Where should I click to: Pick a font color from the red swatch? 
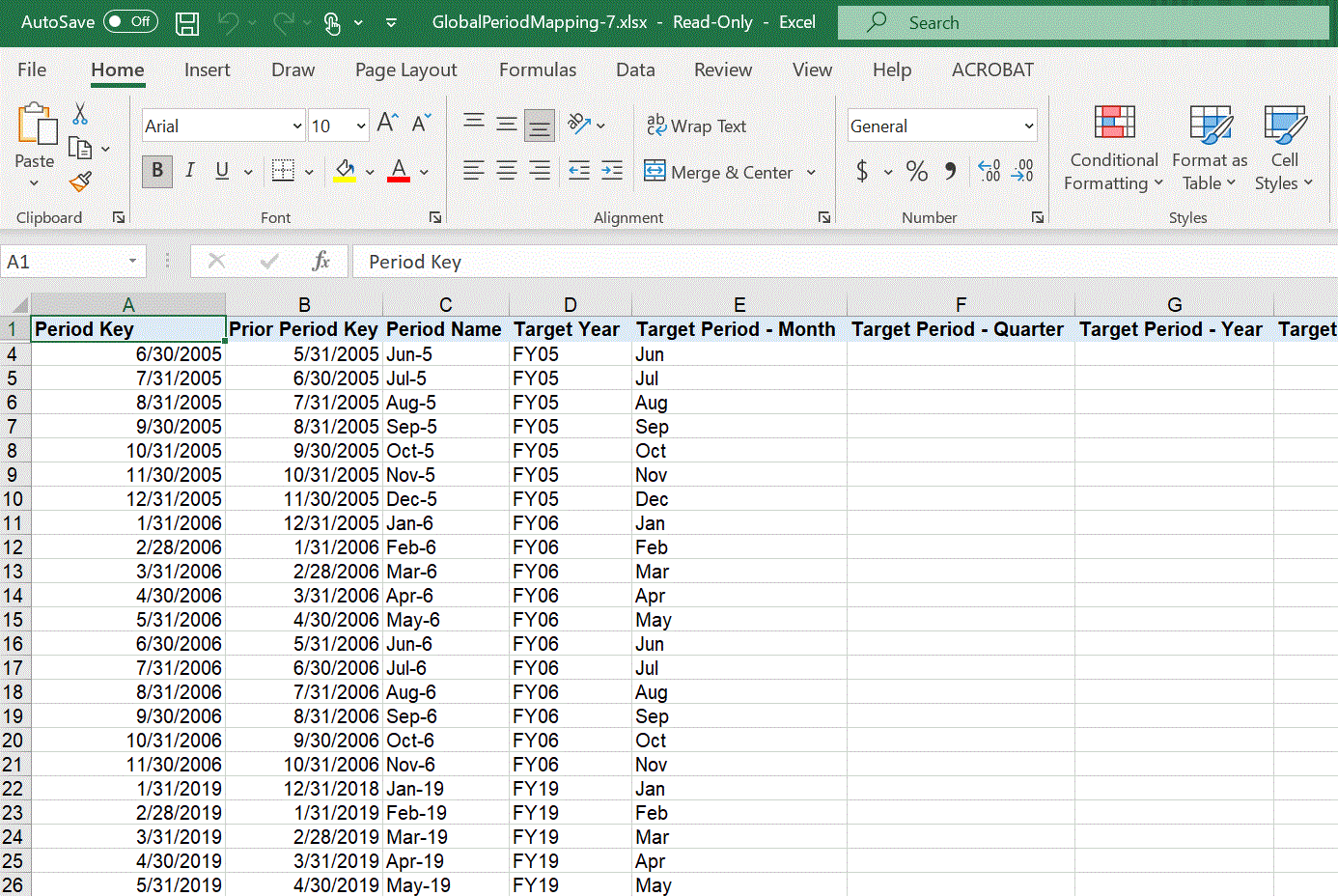pos(397,171)
